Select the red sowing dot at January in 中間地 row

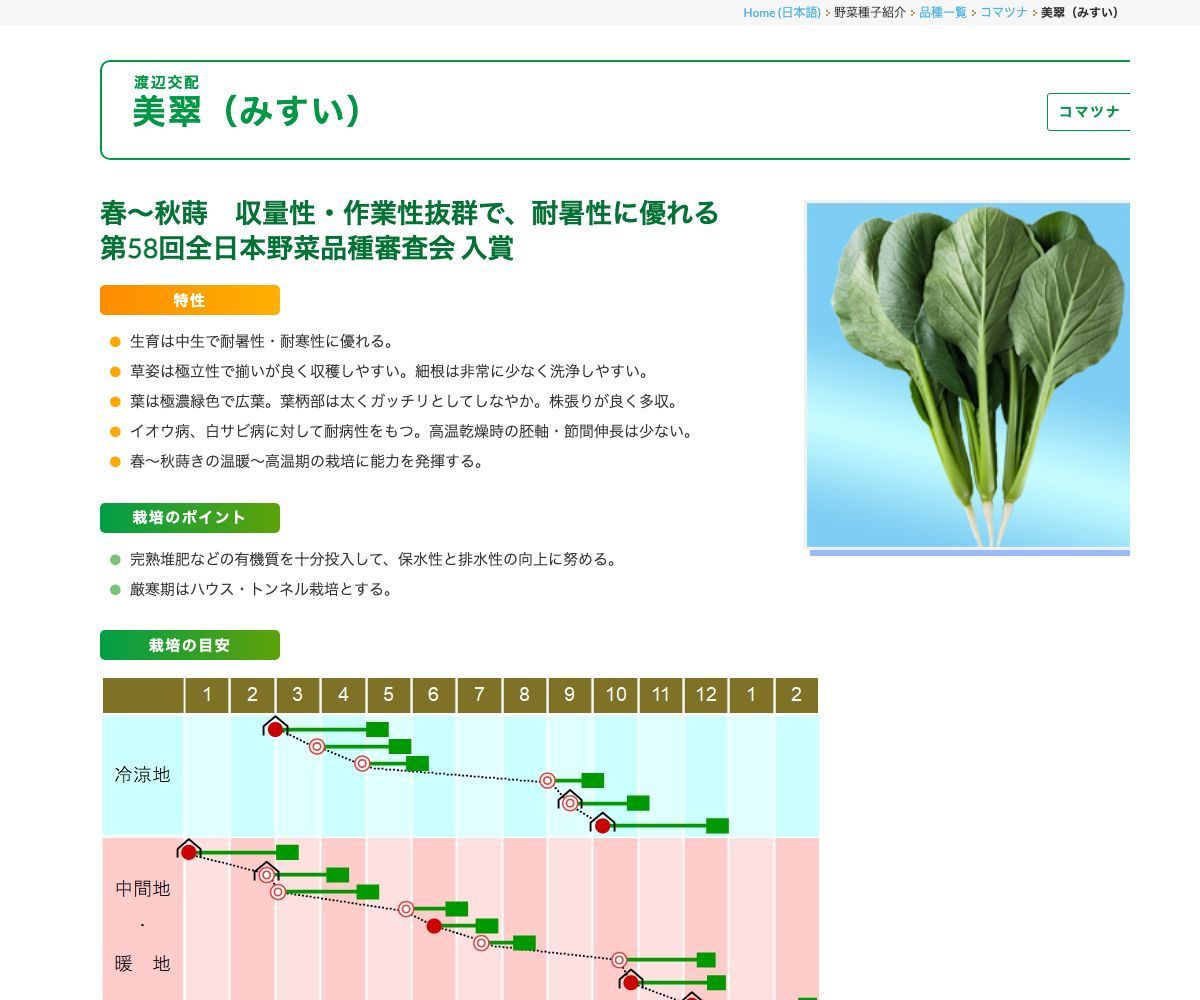coord(188,850)
